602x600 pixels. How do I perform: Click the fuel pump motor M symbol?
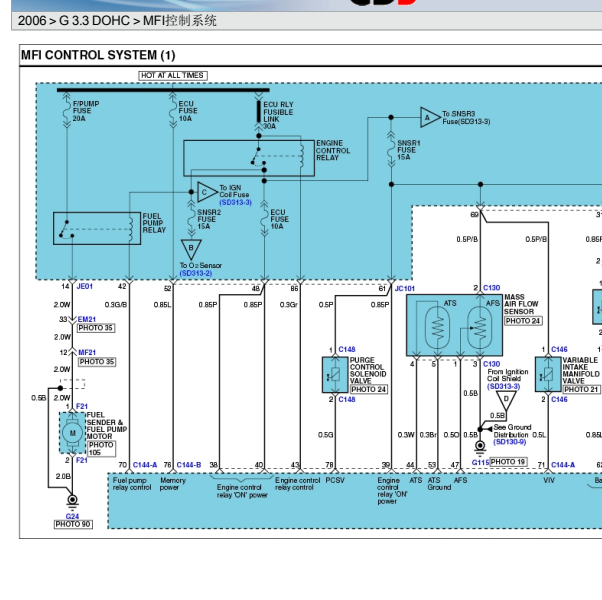[73, 433]
